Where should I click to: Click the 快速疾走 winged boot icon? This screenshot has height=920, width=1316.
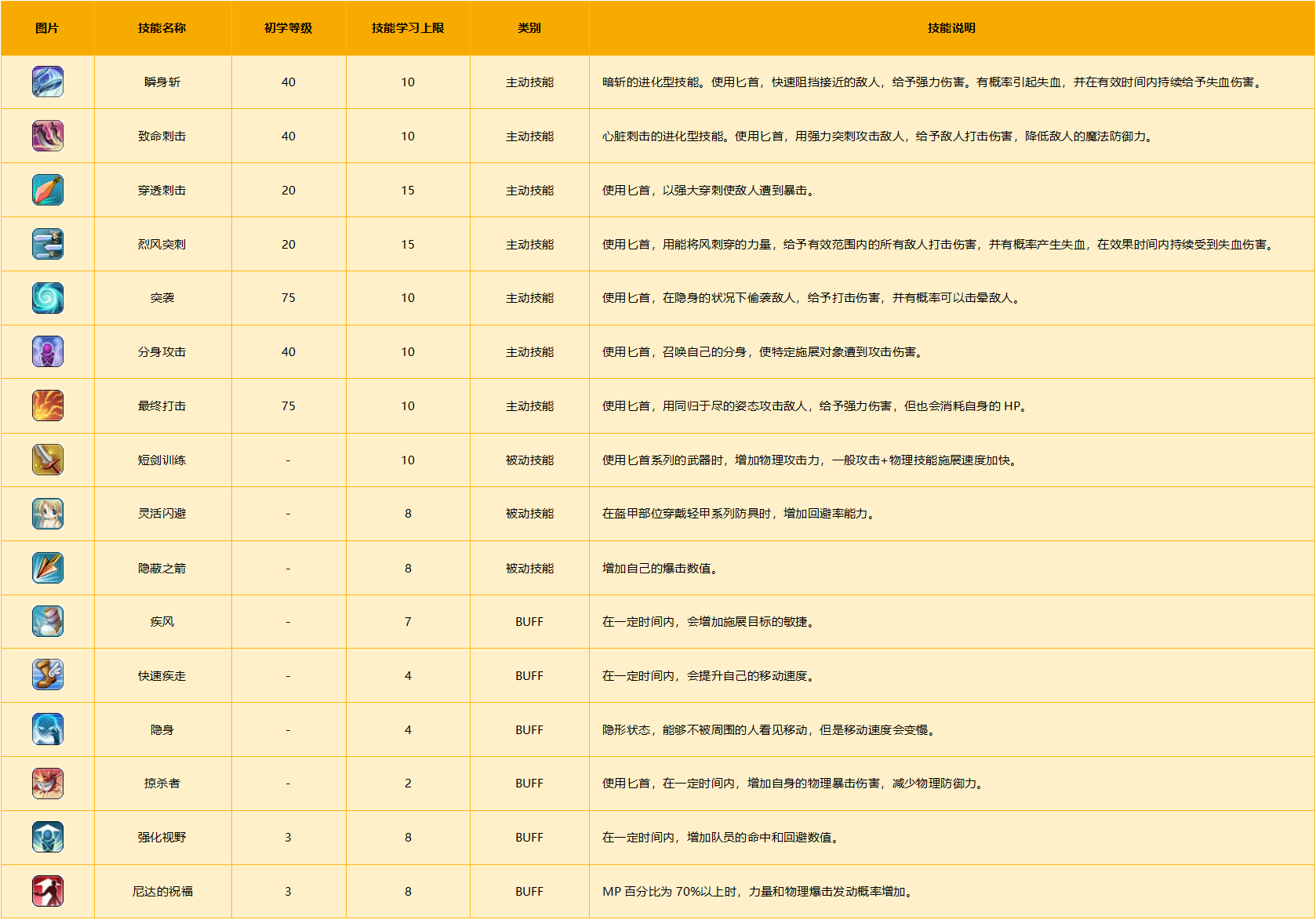tap(48, 675)
